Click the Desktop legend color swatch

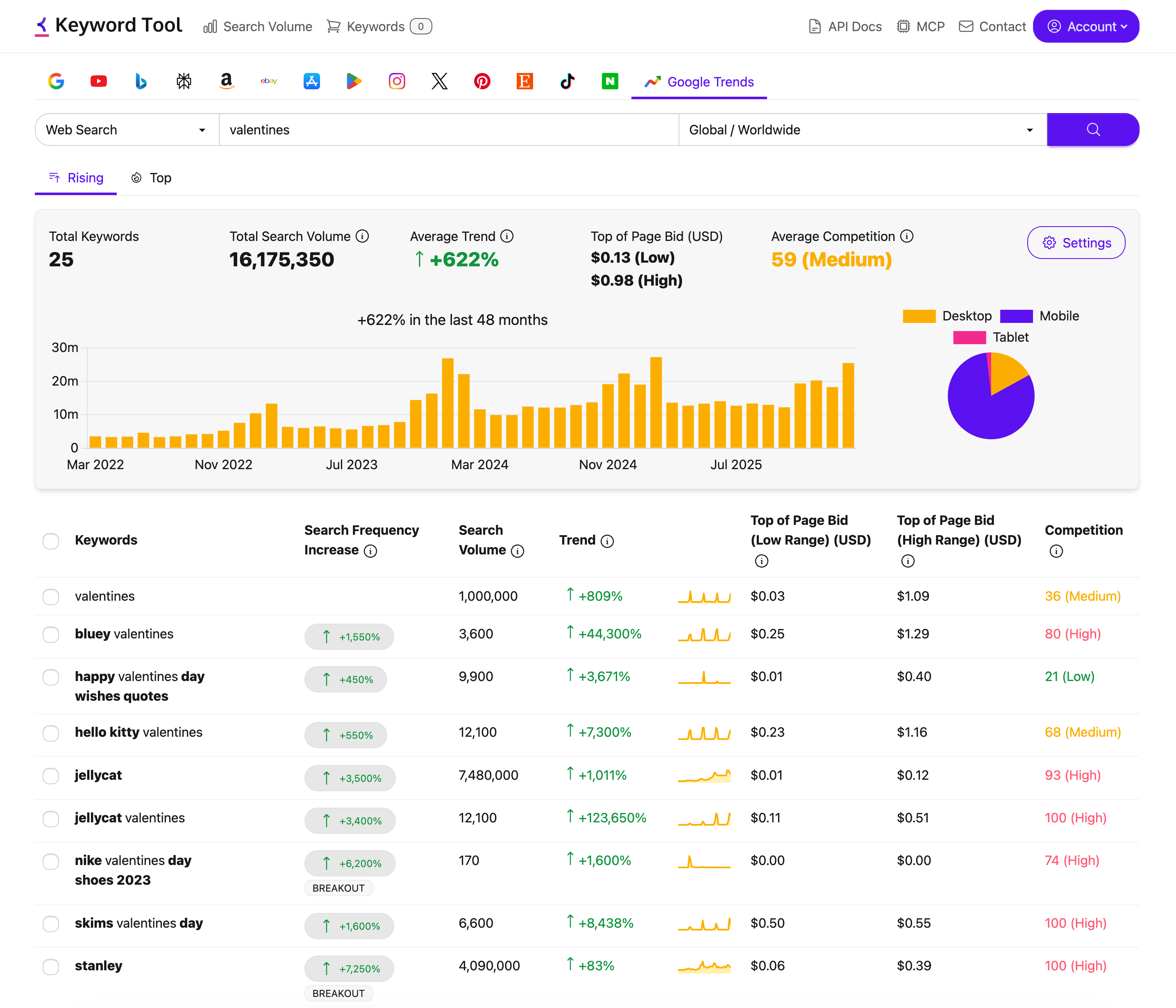point(919,316)
